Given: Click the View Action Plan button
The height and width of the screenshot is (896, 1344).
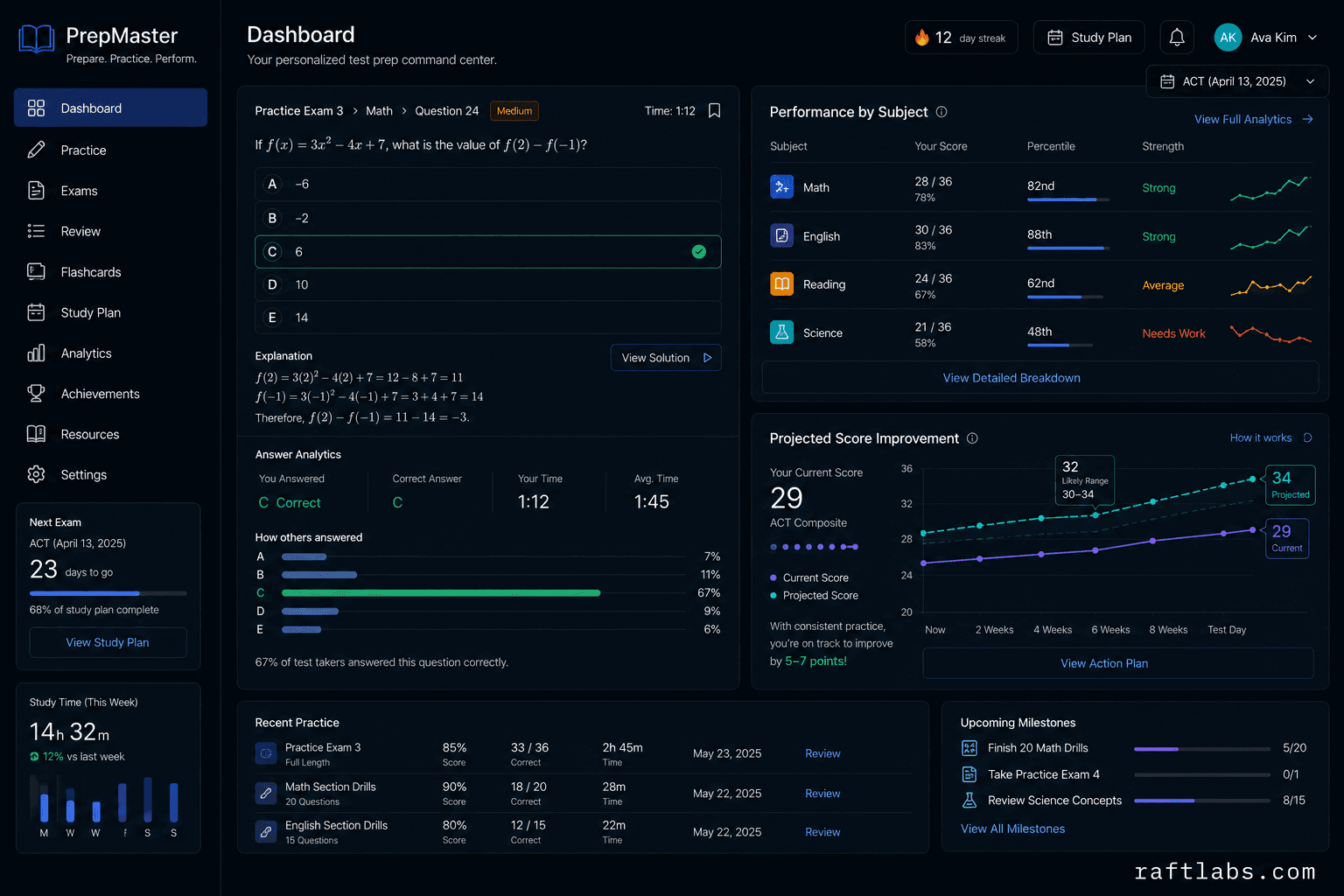Looking at the screenshot, I should click(1118, 663).
